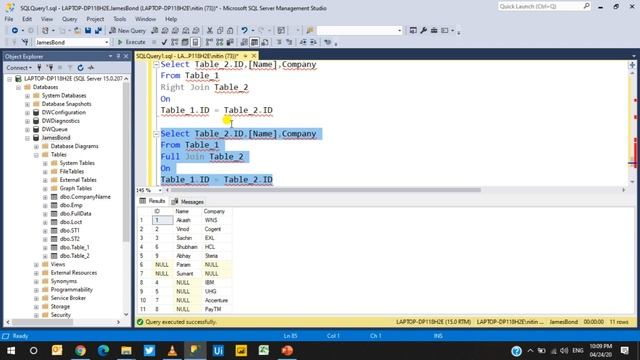Open the View menu
The height and width of the screenshot is (360, 640).
tap(47, 19)
